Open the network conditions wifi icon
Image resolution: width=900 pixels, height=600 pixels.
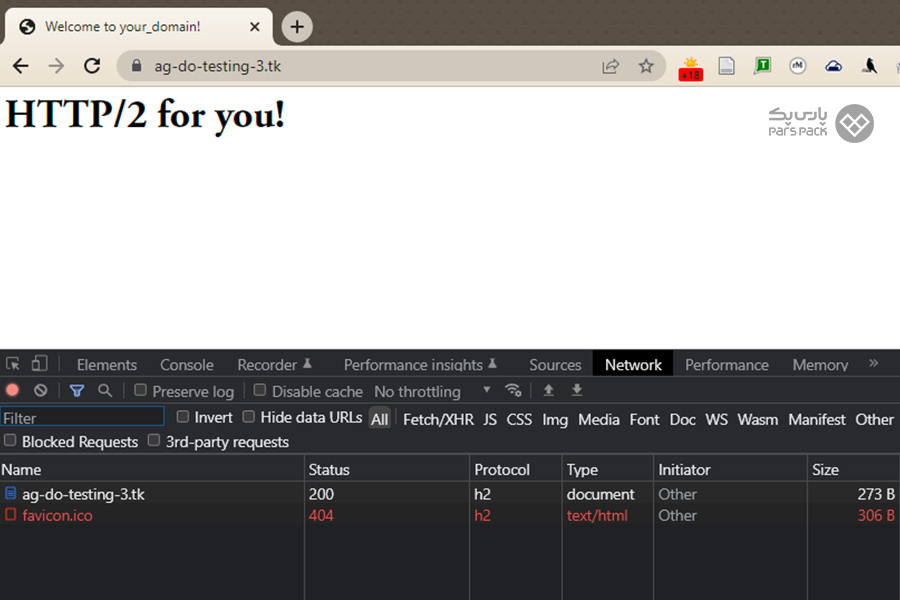click(x=513, y=391)
